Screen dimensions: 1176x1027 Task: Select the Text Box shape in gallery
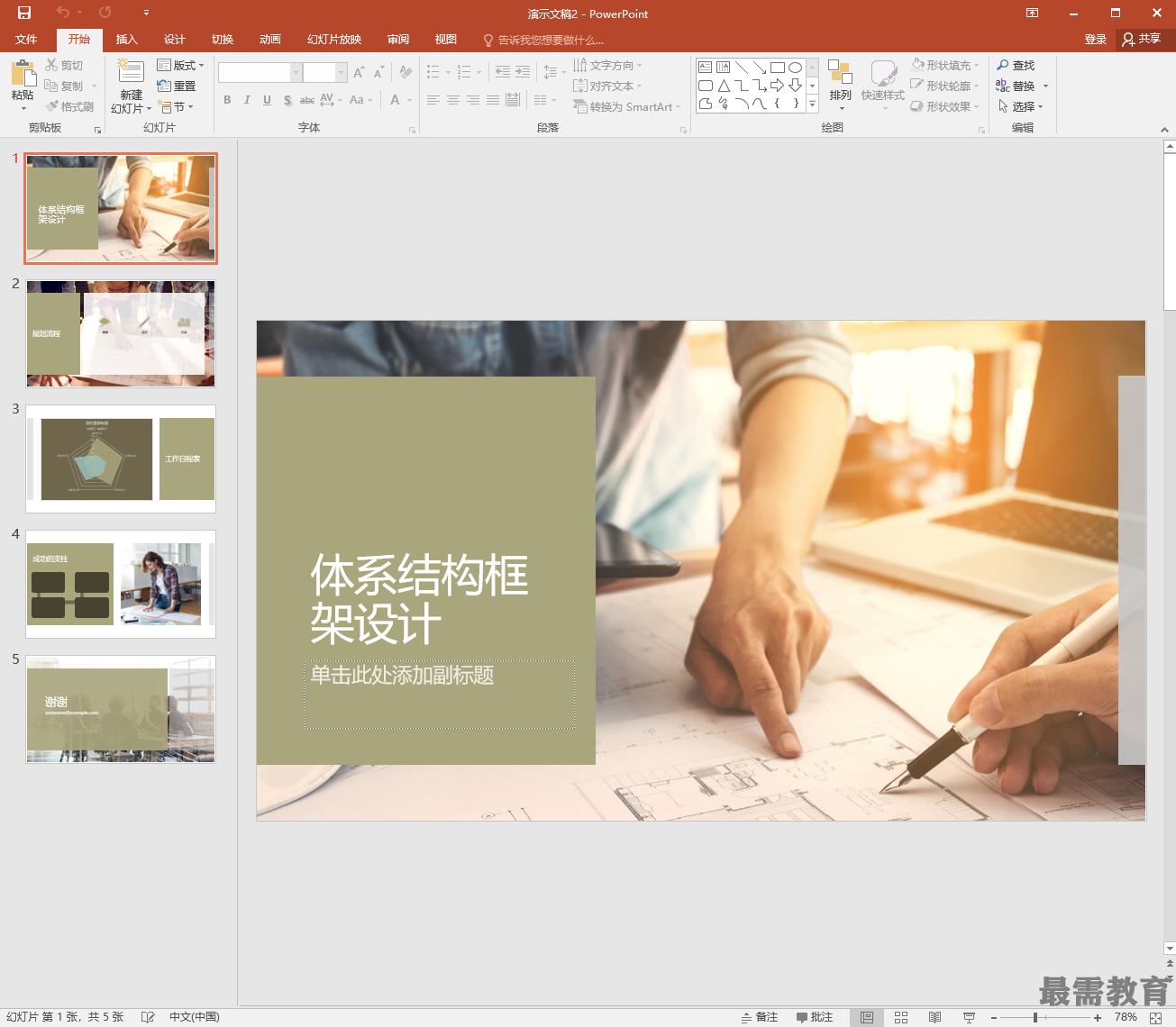pos(706,67)
